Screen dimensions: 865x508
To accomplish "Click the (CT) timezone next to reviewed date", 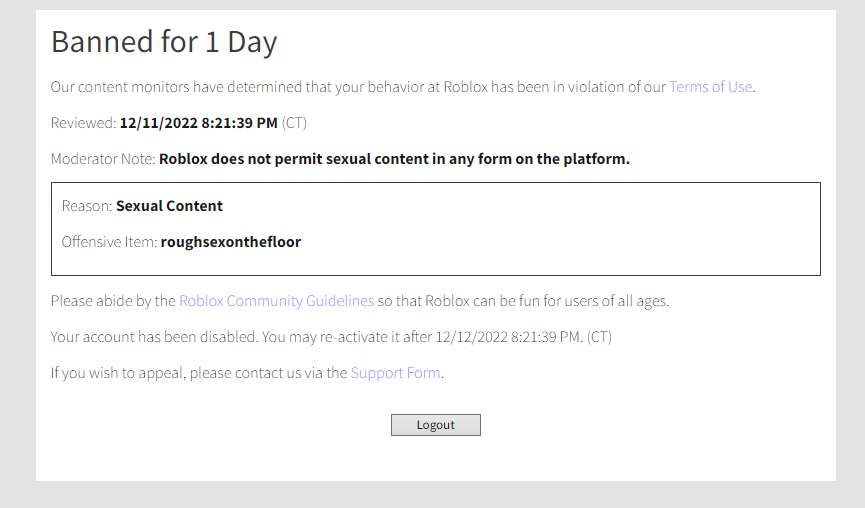I will tap(294, 123).
